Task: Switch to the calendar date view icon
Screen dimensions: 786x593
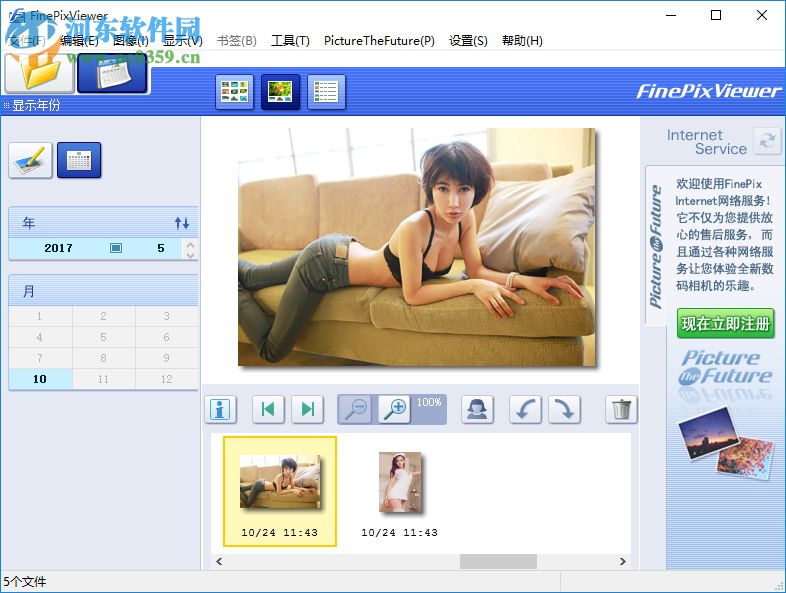Action: [113, 73]
